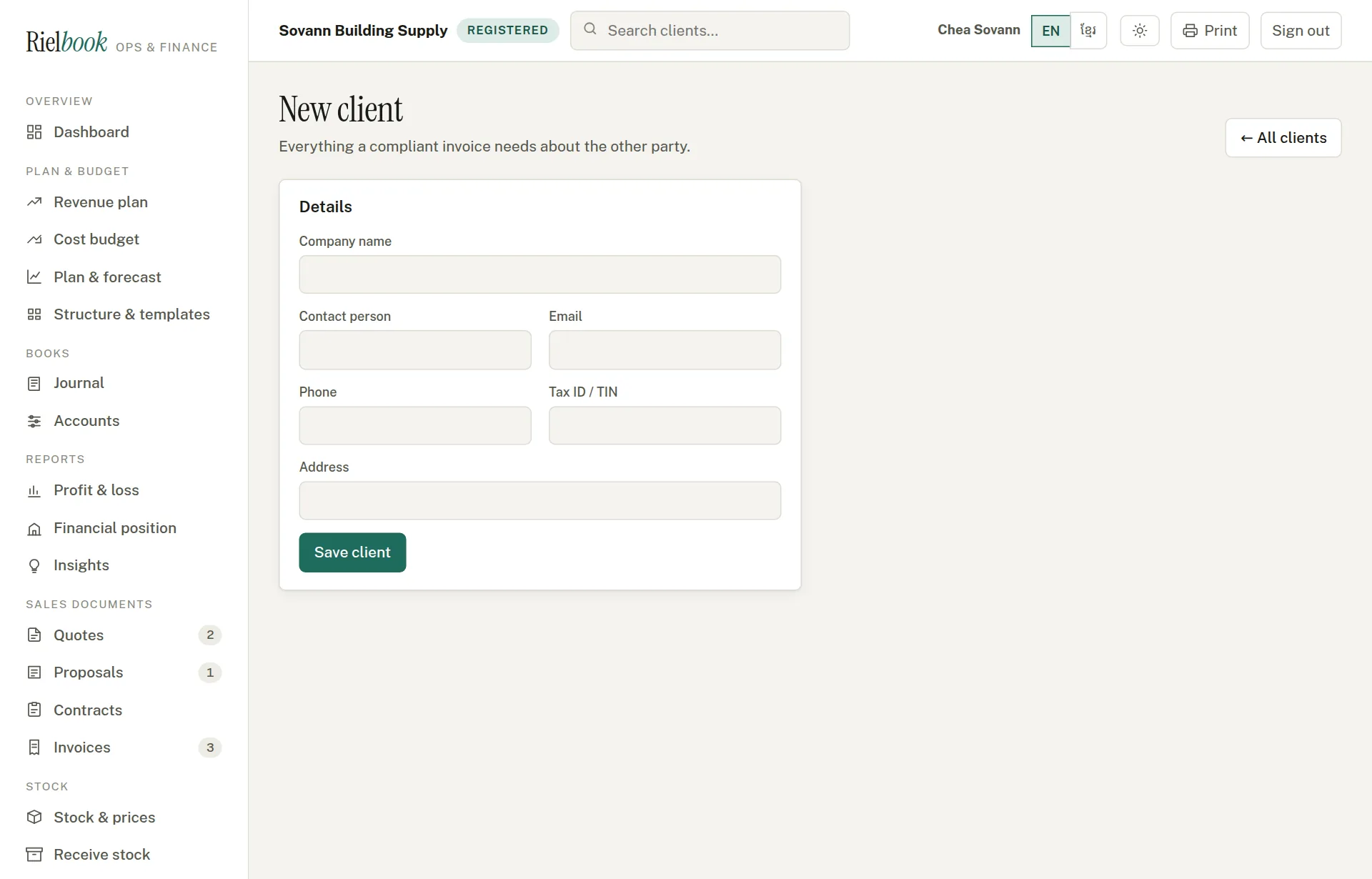Image resolution: width=1372 pixels, height=879 pixels.
Task: Click the Contact person input field
Action: pyautogui.click(x=415, y=350)
